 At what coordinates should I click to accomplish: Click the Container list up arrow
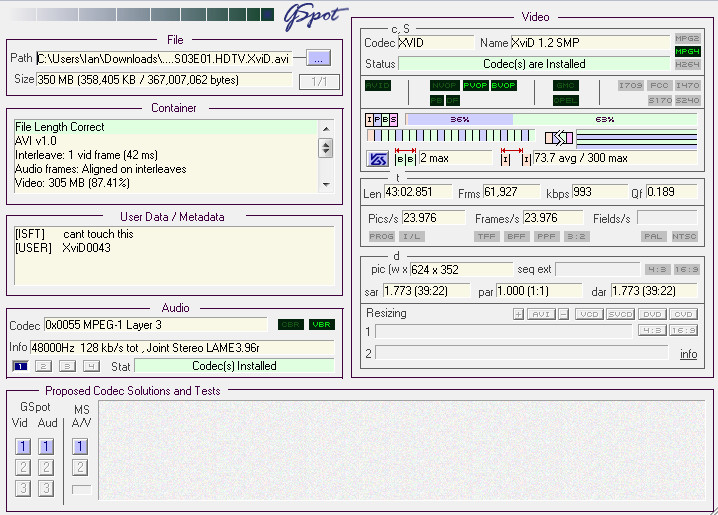pos(326,130)
